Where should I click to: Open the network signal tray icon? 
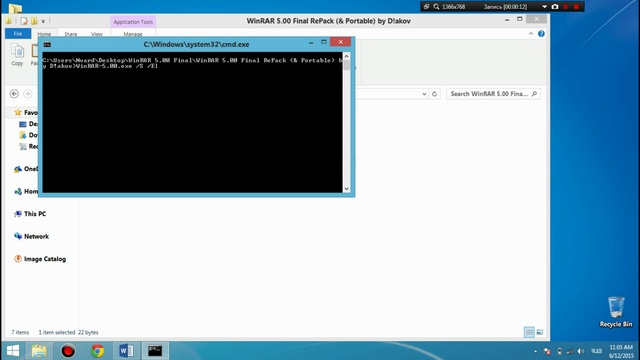click(570, 351)
